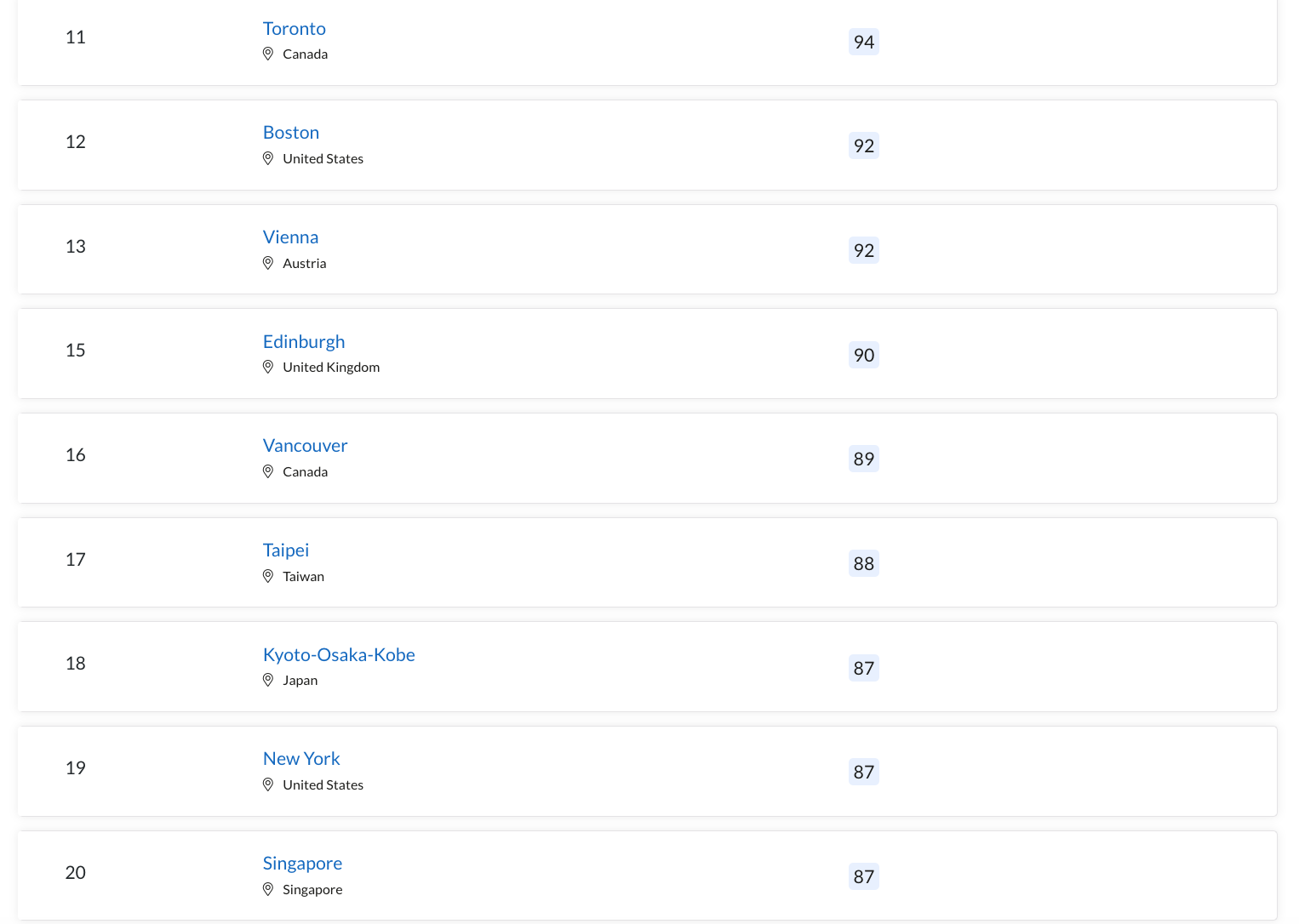Click the location pin beside Canada under Toronto
This screenshot has height=924, width=1299.
point(268,54)
